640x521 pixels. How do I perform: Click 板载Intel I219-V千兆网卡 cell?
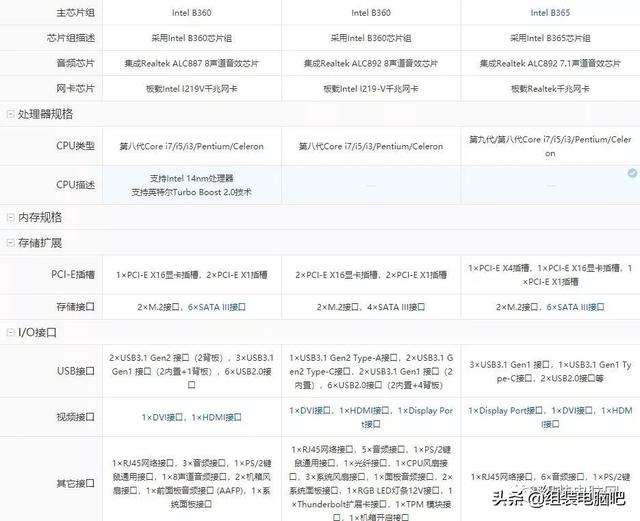pyautogui.click(x=371, y=89)
